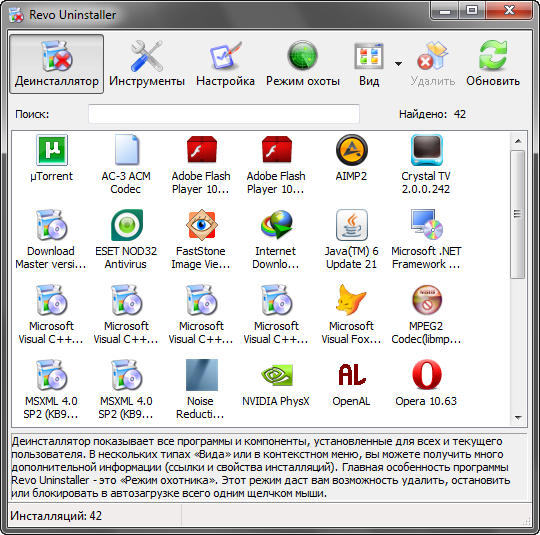Activate Режим охоты hunter mode
The height and width of the screenshot is (535, 540).
[x=303, y=64]
